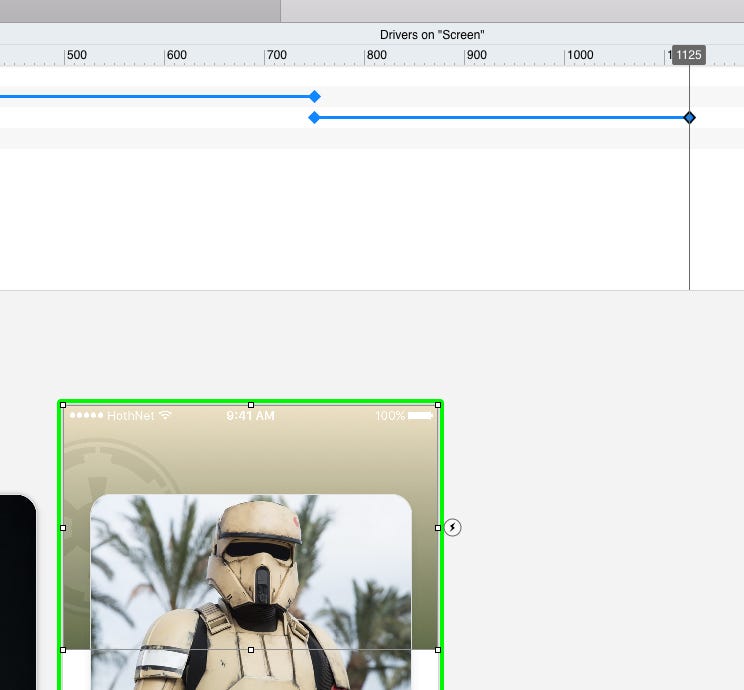Click the bottom-left selection handle
Screen dimensions: 744x690
click(x=63, y=650)
